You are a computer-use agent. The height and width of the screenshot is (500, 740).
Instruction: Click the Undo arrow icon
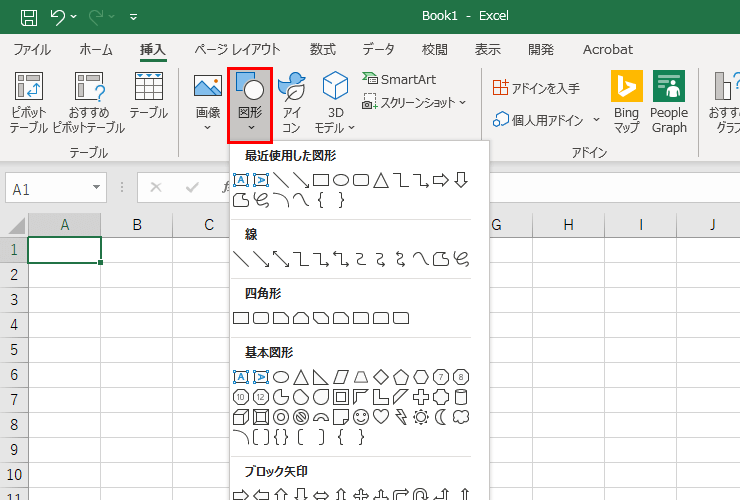pos(57,17)
